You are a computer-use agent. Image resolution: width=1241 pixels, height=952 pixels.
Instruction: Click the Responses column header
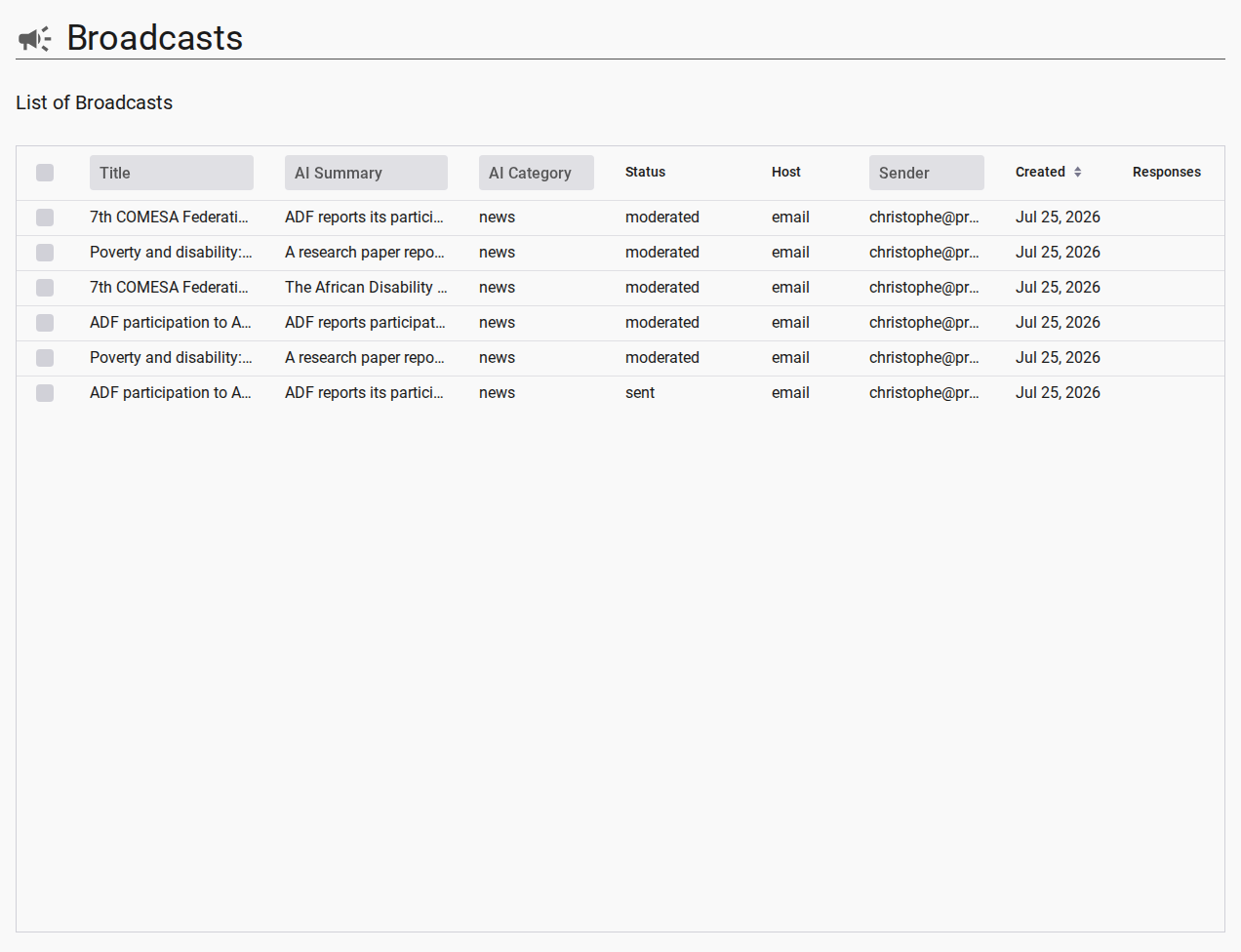[x=1166, y=172]
